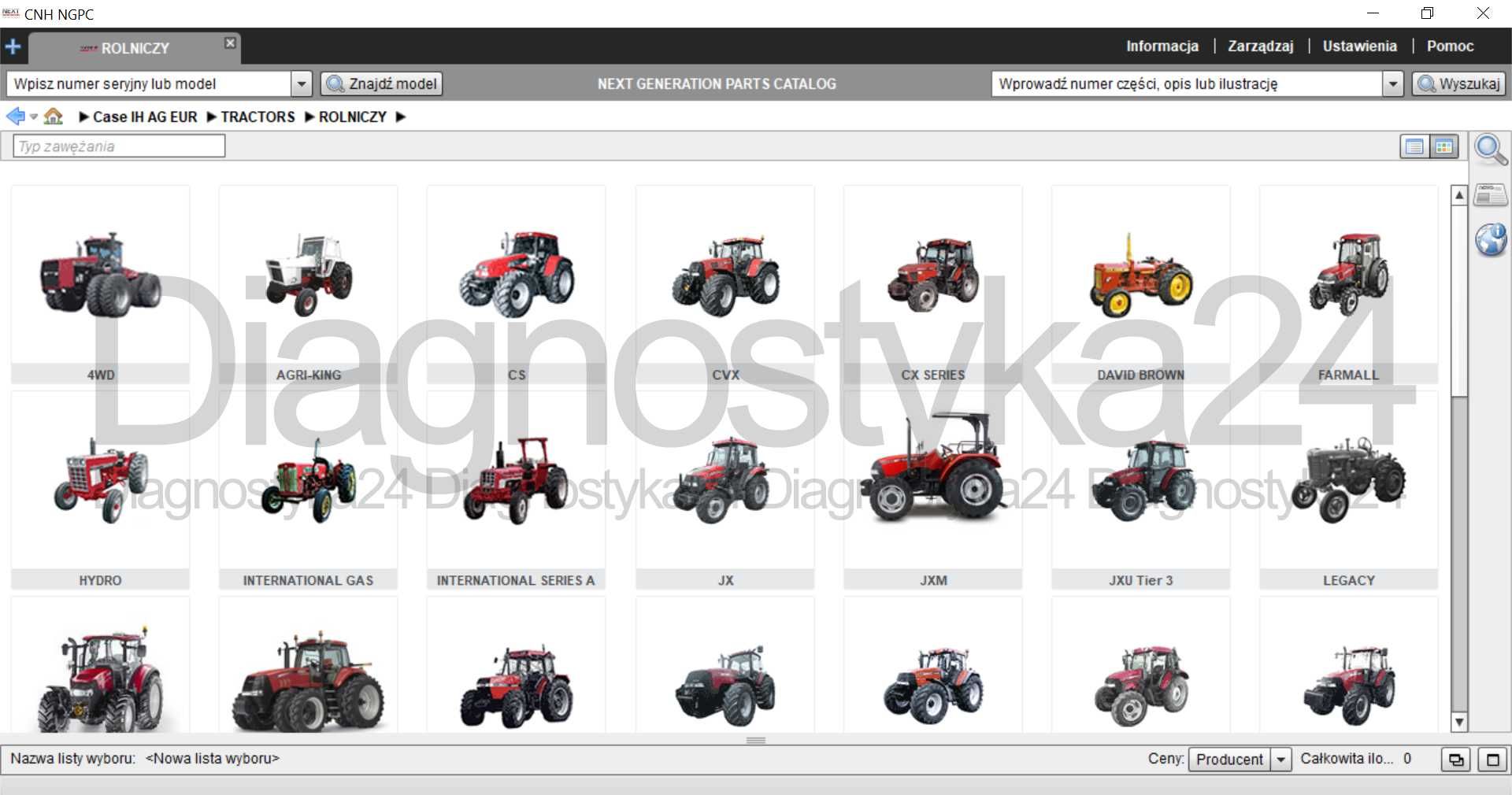Open the Pomoc menu
The image size is (1512, 795).
tap(1450, 46)
